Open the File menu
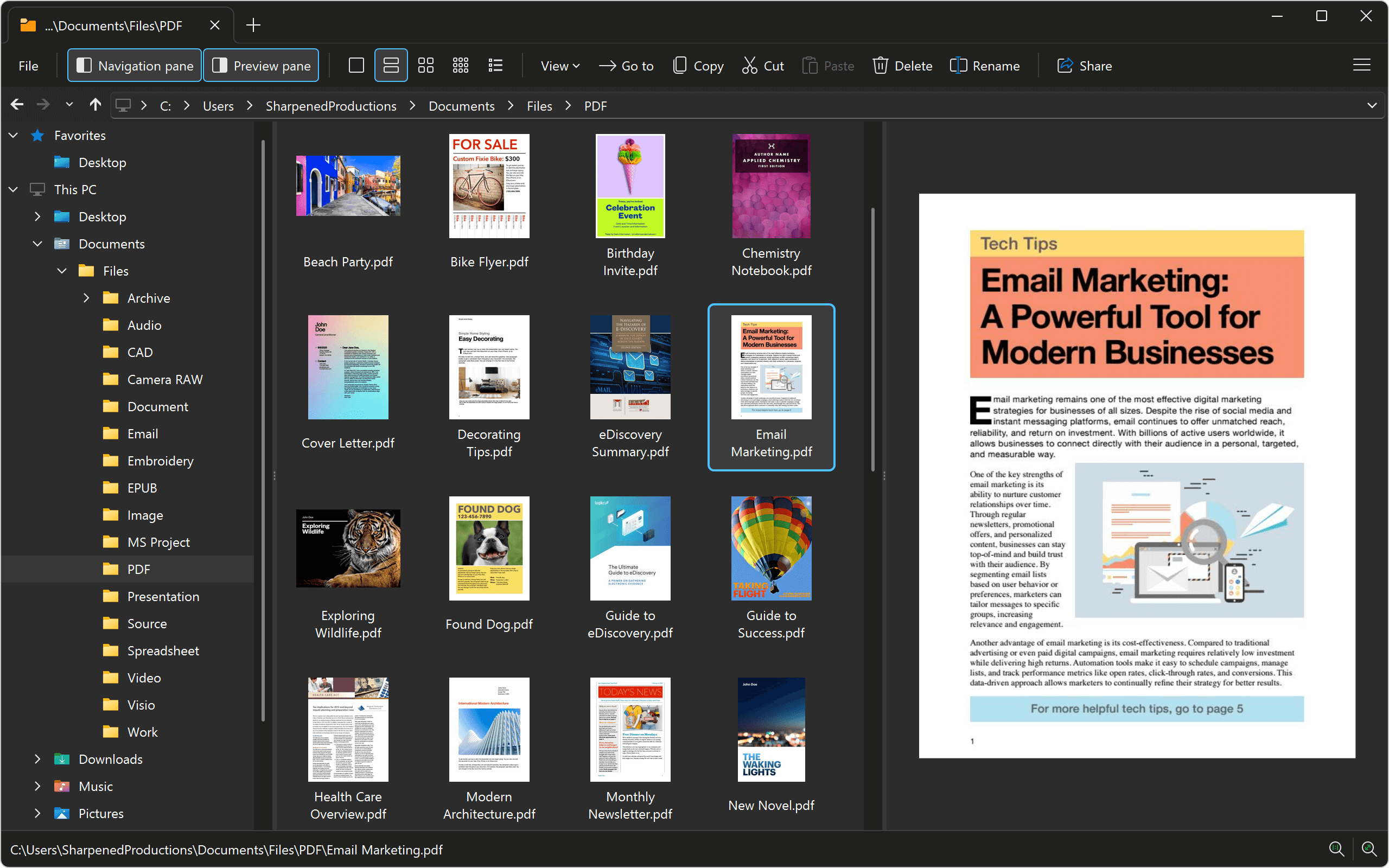This screenshot has height=868, width=1389. coord(28,65)
